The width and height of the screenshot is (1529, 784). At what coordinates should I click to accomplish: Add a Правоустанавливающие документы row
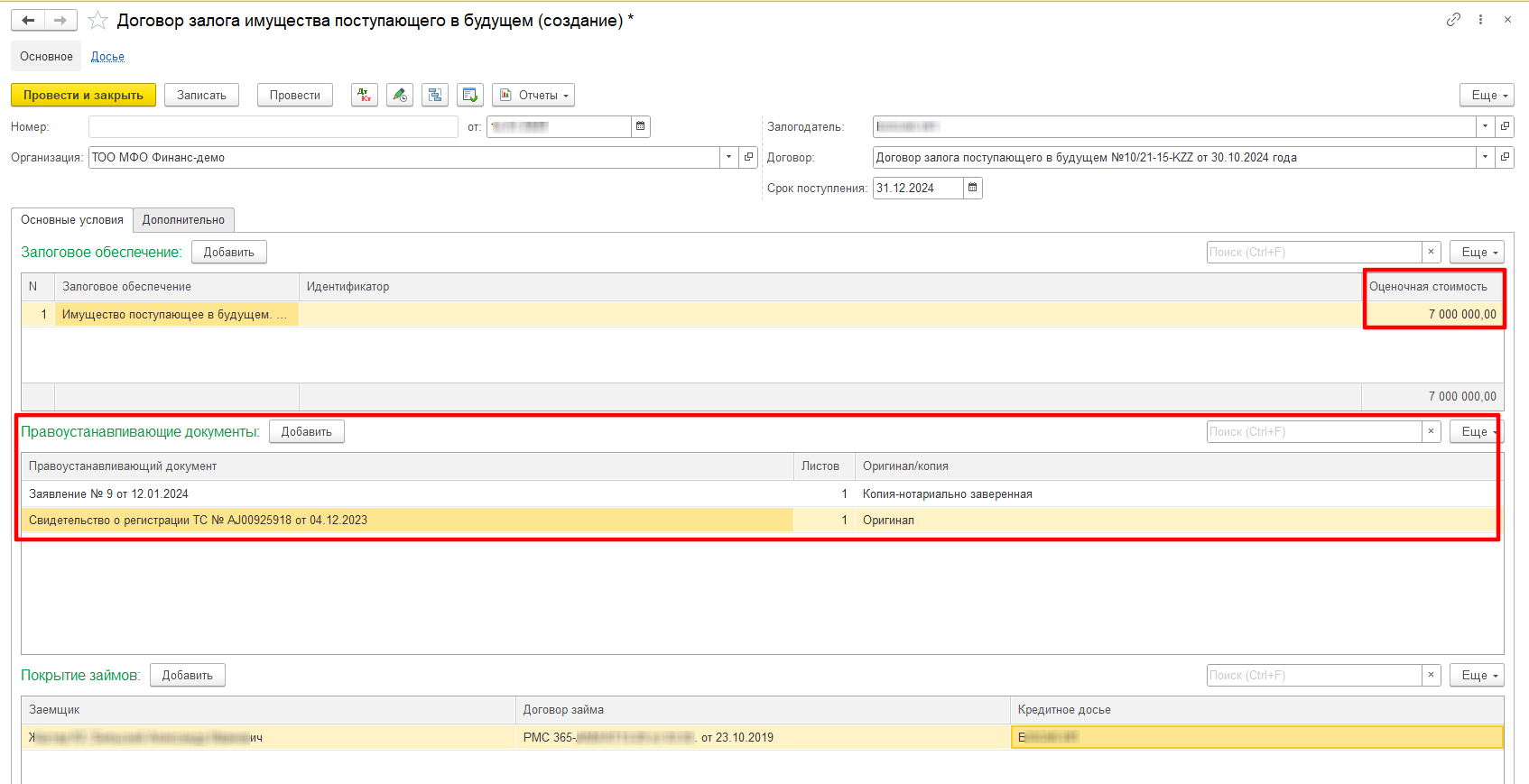[307, 431]
